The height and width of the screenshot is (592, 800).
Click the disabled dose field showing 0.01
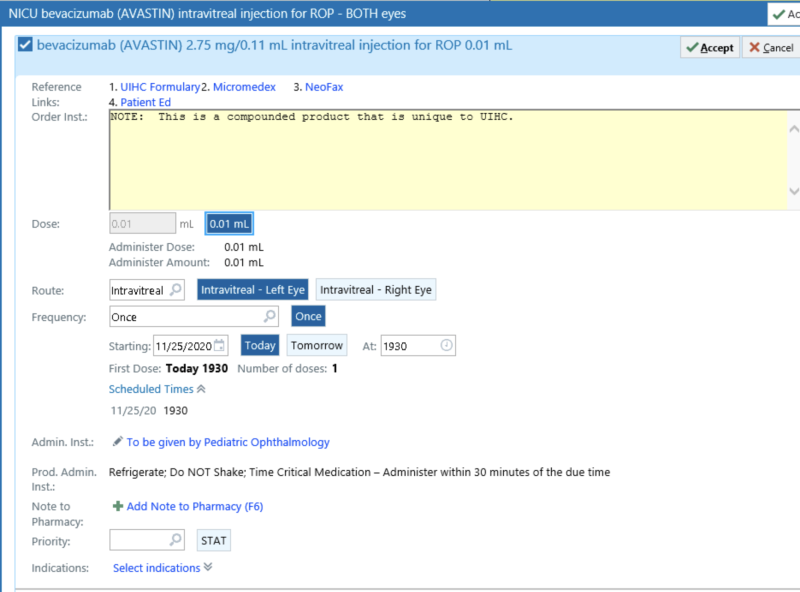click(x=142, y=224)
